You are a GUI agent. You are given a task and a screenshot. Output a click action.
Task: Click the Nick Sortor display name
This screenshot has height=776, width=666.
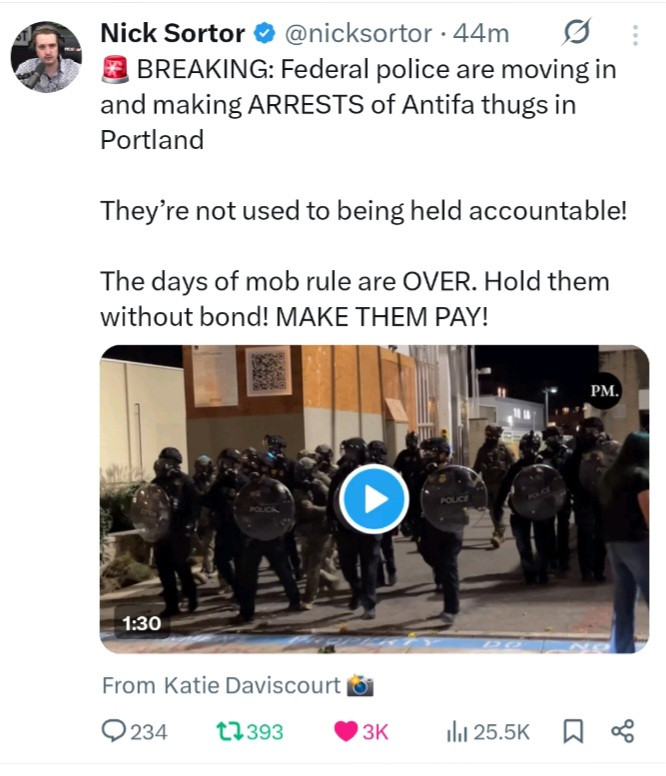[172, 34]
